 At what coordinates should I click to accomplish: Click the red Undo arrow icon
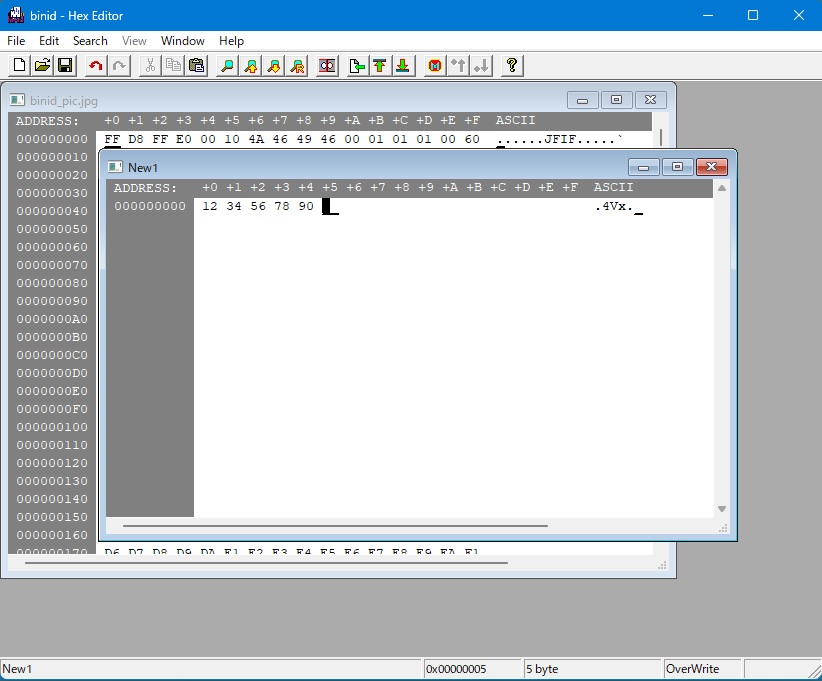(x=96, y=66)
